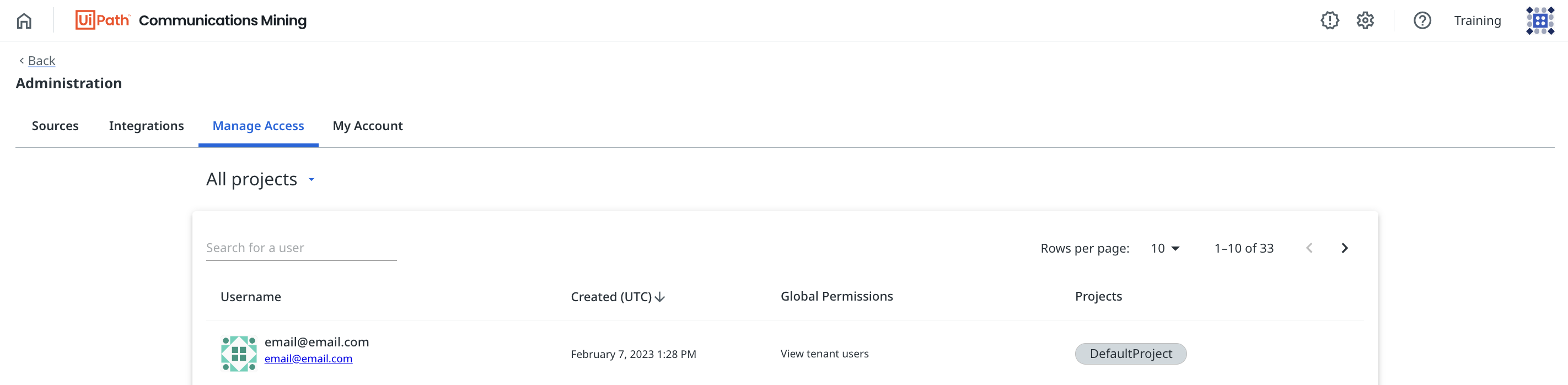Image resolution: width=1568 pixels, height=385 pixels.
Task: Open the My Account tab
Action: [368, 126]
